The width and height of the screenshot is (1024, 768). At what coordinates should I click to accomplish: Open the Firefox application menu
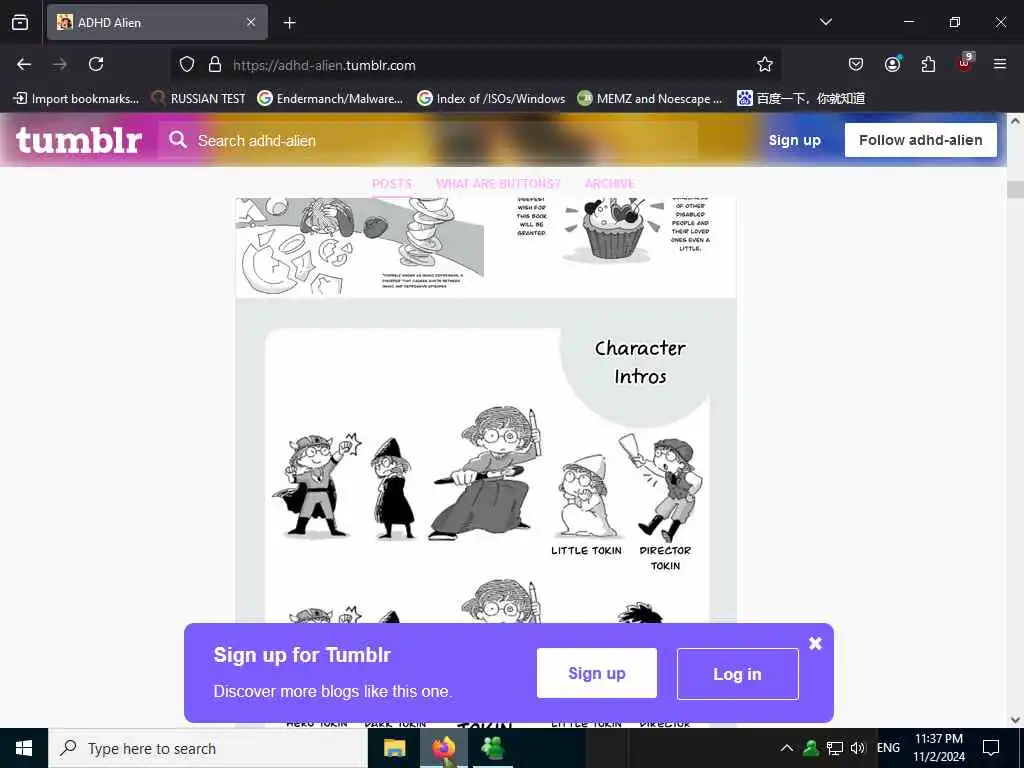1000,64
